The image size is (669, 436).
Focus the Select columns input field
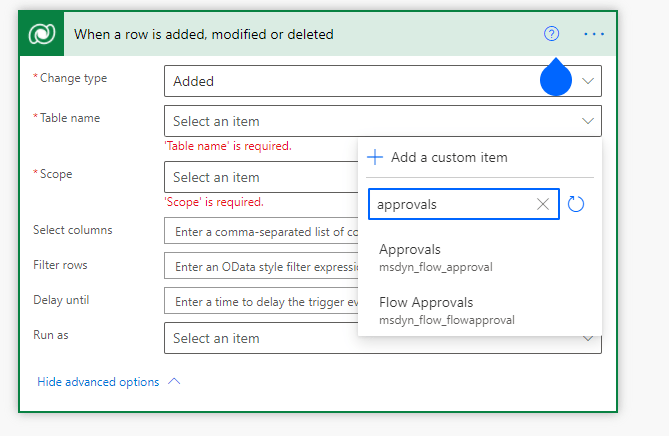tap(260, 231)
